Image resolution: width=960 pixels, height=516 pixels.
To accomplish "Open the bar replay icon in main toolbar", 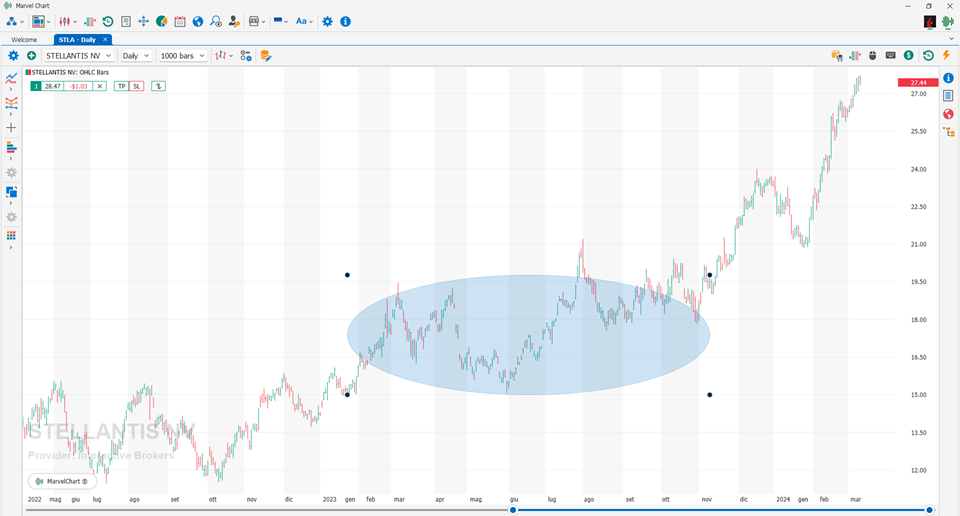I will coord(90,21).
